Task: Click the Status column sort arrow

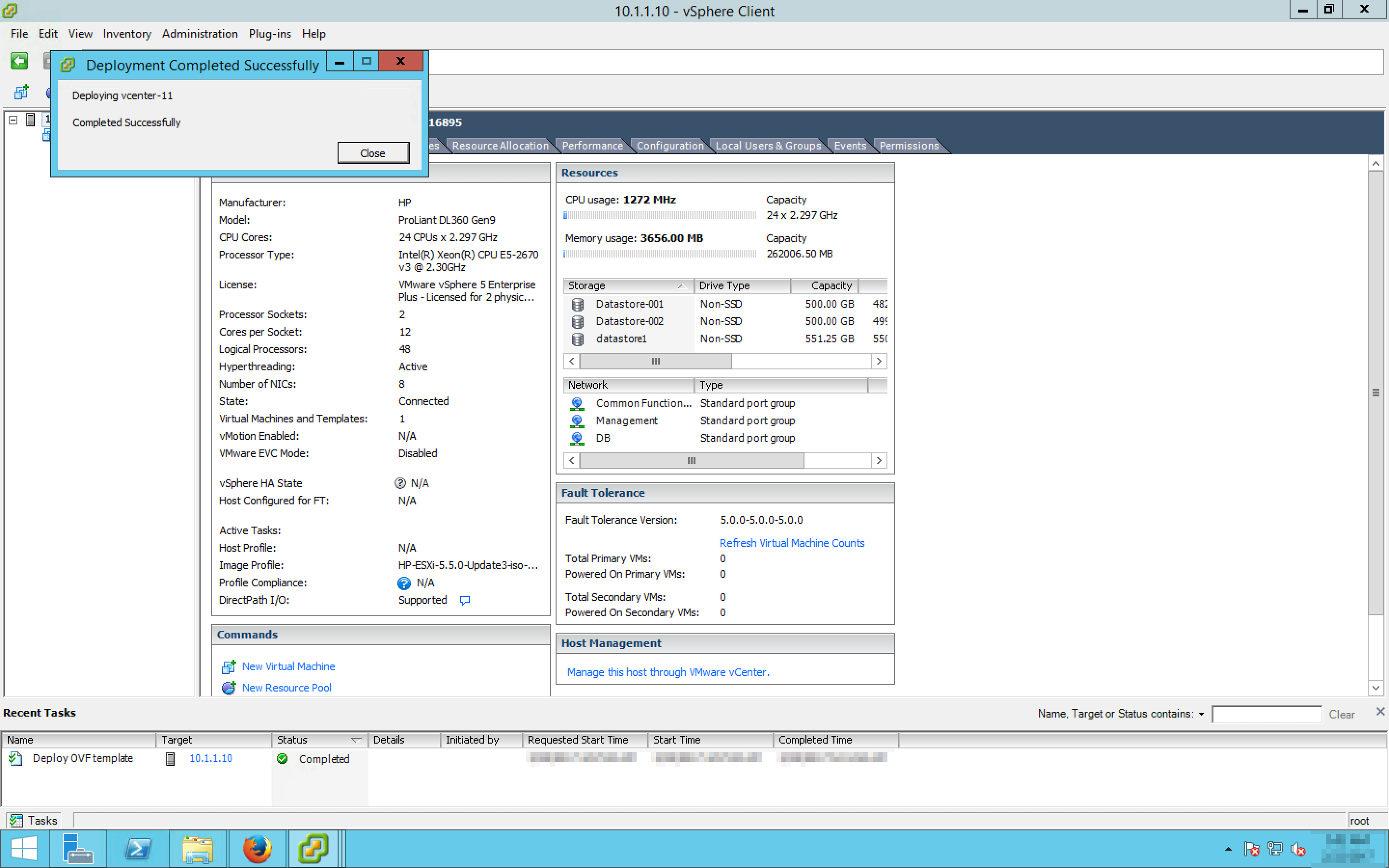Action: tap(356, 740)
